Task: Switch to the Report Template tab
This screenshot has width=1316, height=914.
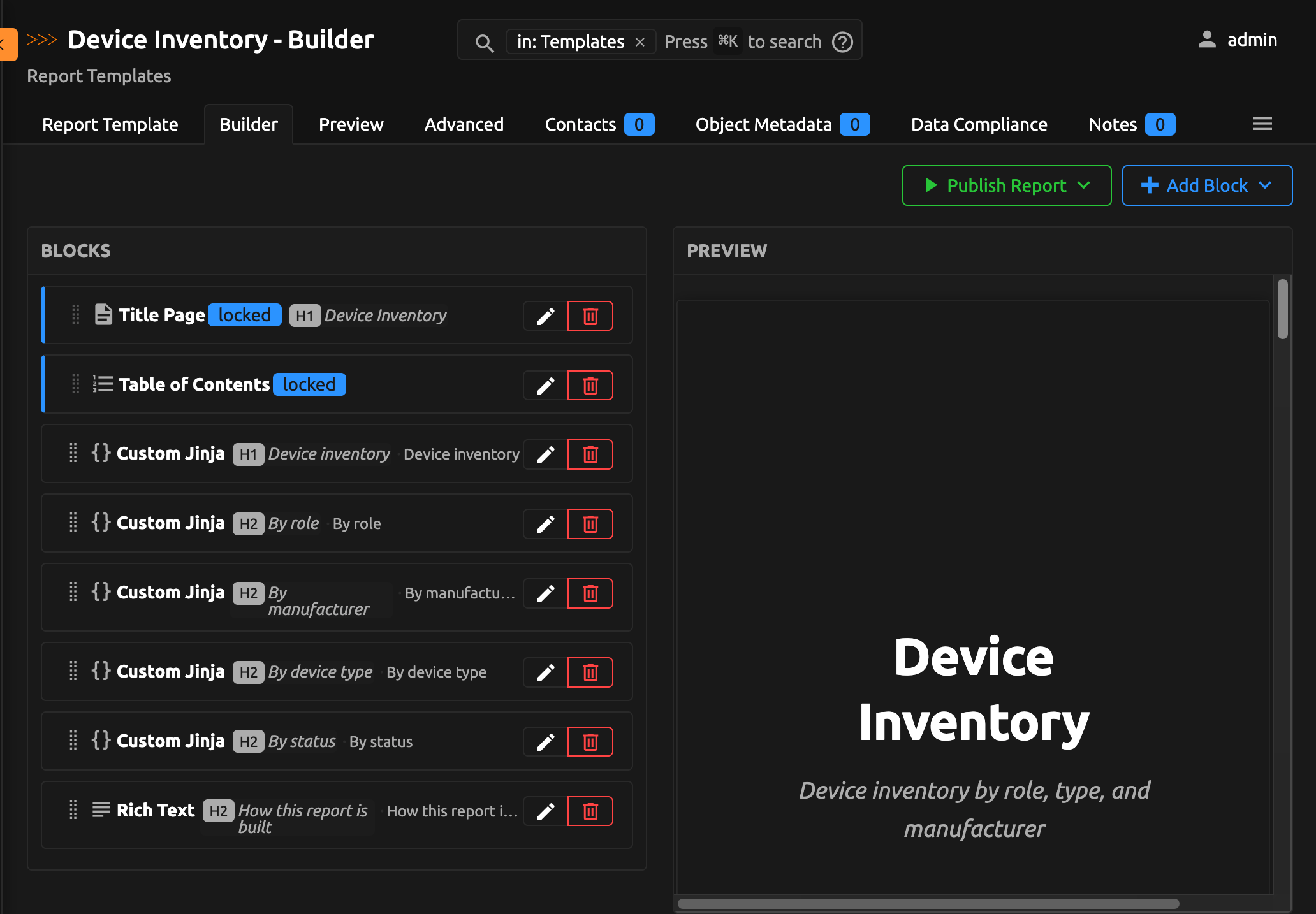Action: pyautogui.click(x=110, y=124)
